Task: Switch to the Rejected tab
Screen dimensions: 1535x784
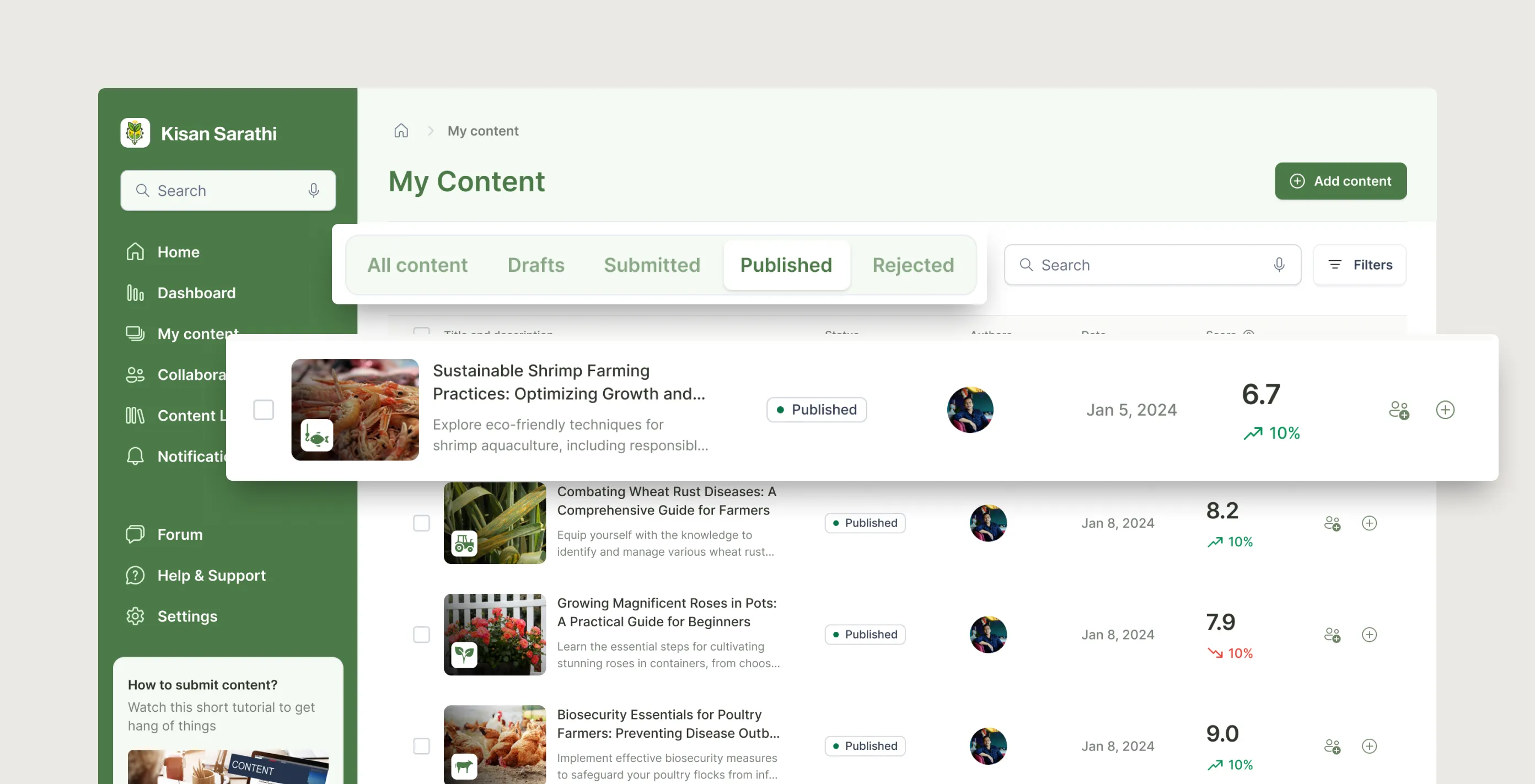Action: [x=913, y=265]
